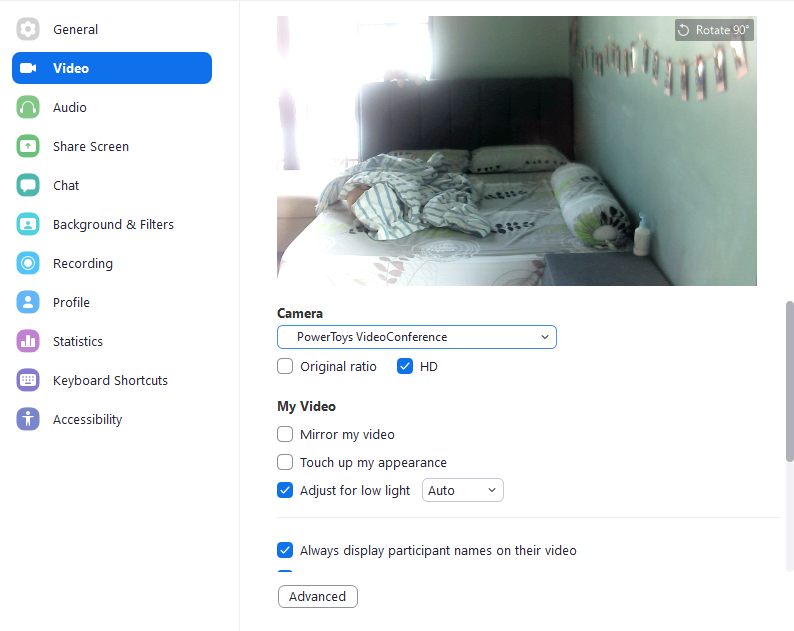Click the settings vertical scrollbar
Screen dimensions: 794x631
(x=789, y=381)
